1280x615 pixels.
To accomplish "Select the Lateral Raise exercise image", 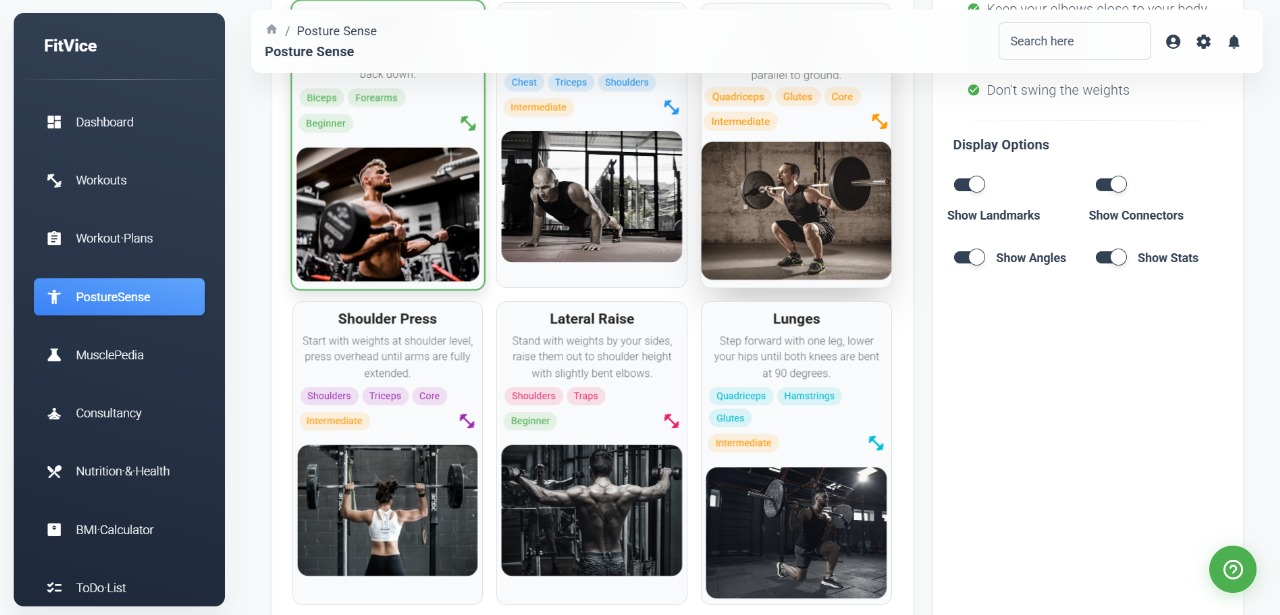I will pos(592,510).
